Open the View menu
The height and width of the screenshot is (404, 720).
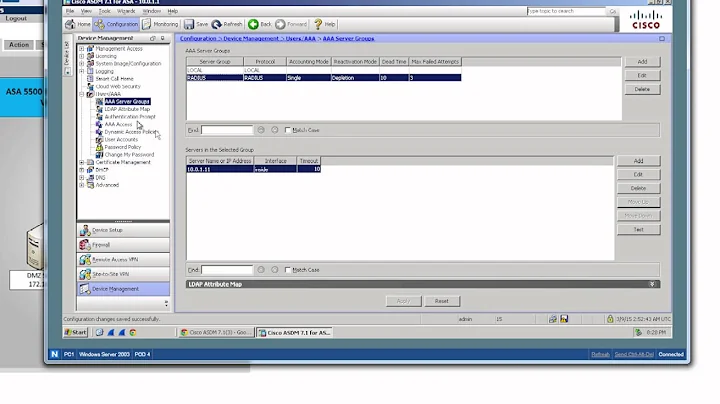point(86,11)
